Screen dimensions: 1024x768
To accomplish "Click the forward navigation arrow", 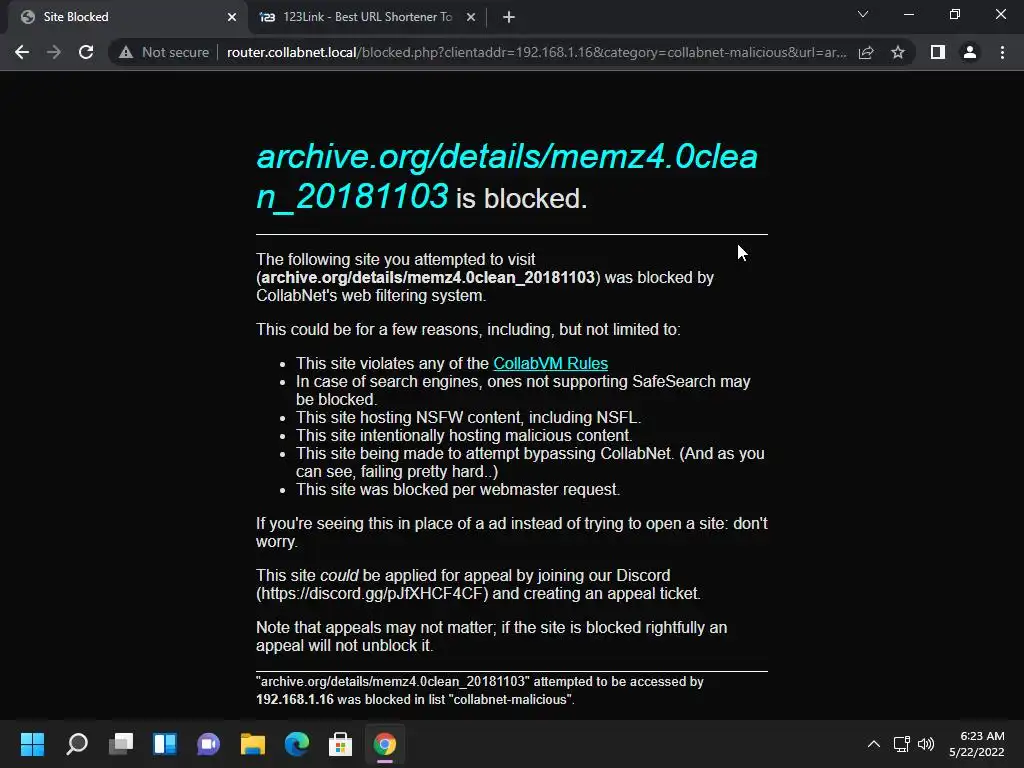I will (x=54, y=52).
